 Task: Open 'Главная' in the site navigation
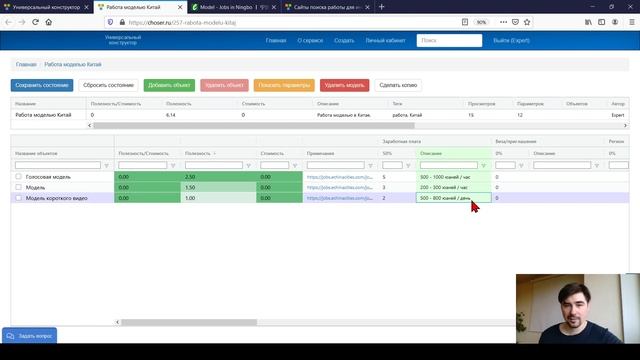276,40
